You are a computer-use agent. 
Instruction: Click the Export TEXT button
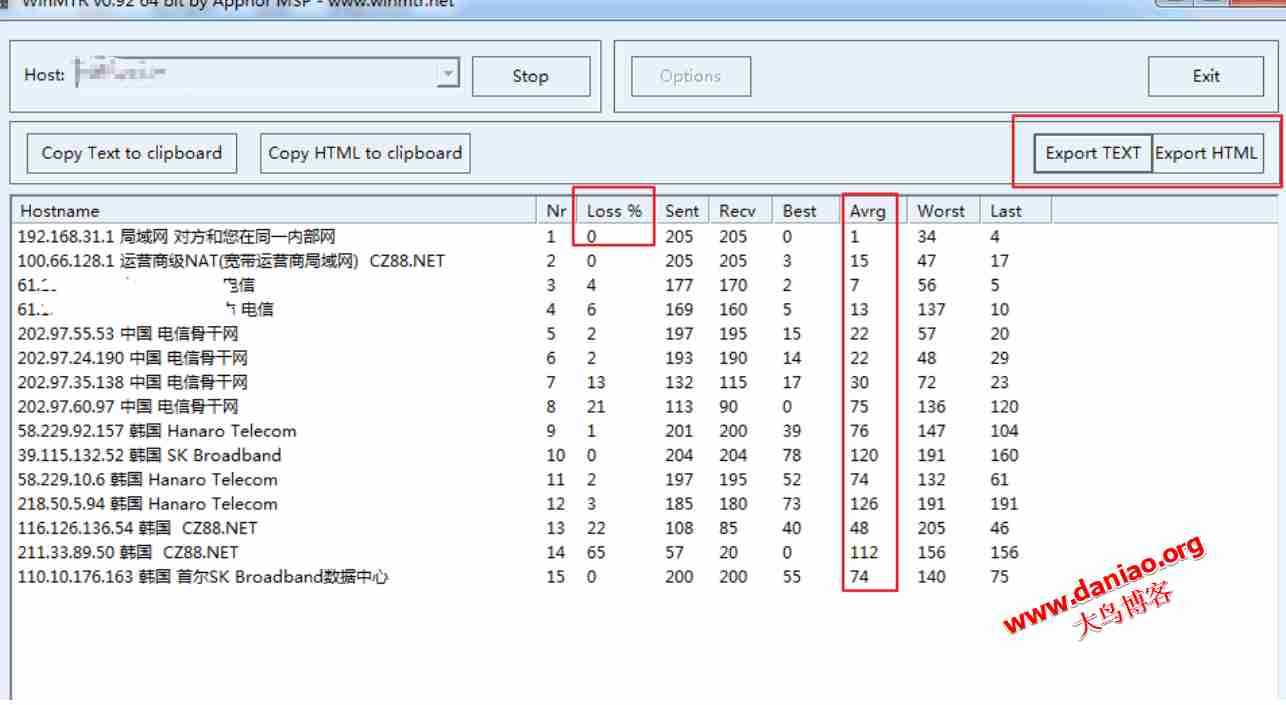1093,153
